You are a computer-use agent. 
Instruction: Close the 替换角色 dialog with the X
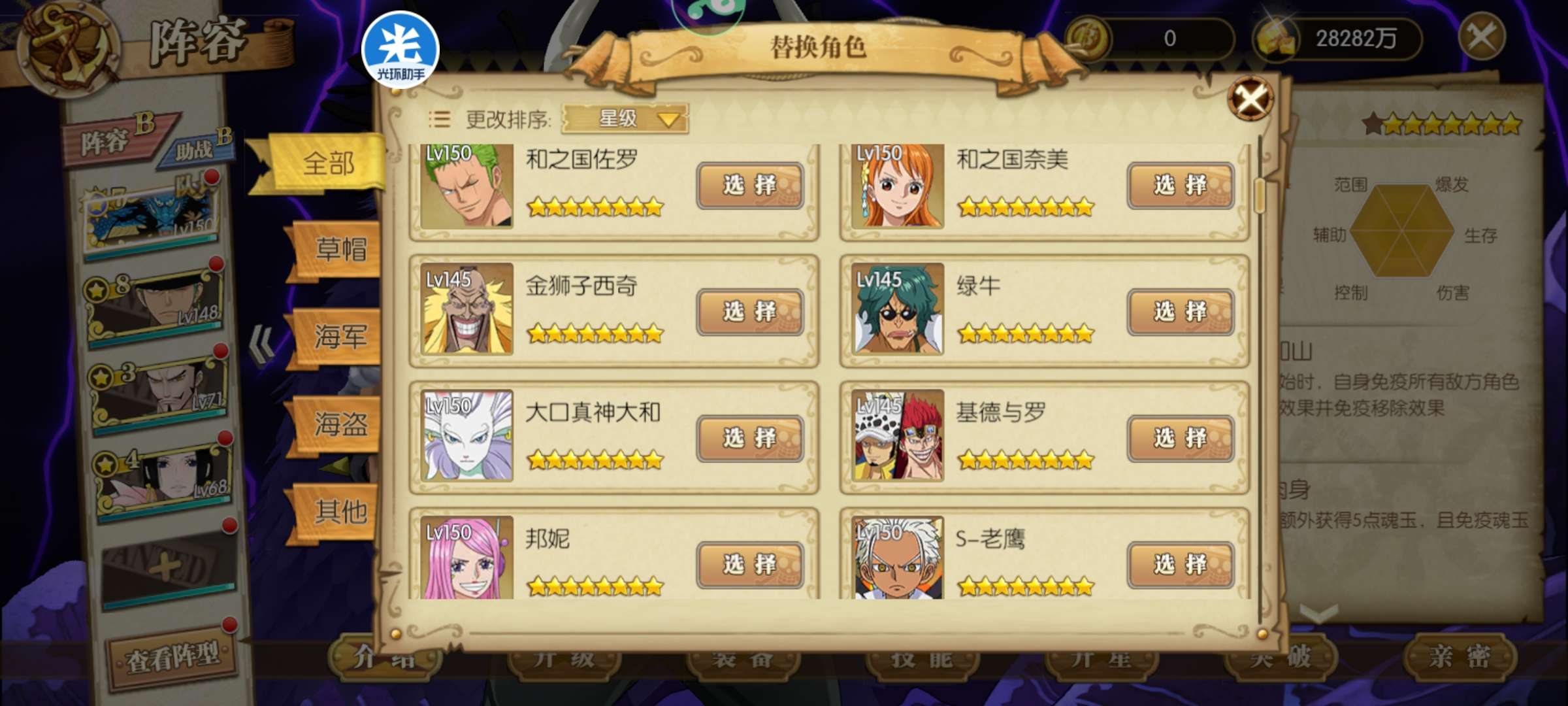pos(1250,99)
